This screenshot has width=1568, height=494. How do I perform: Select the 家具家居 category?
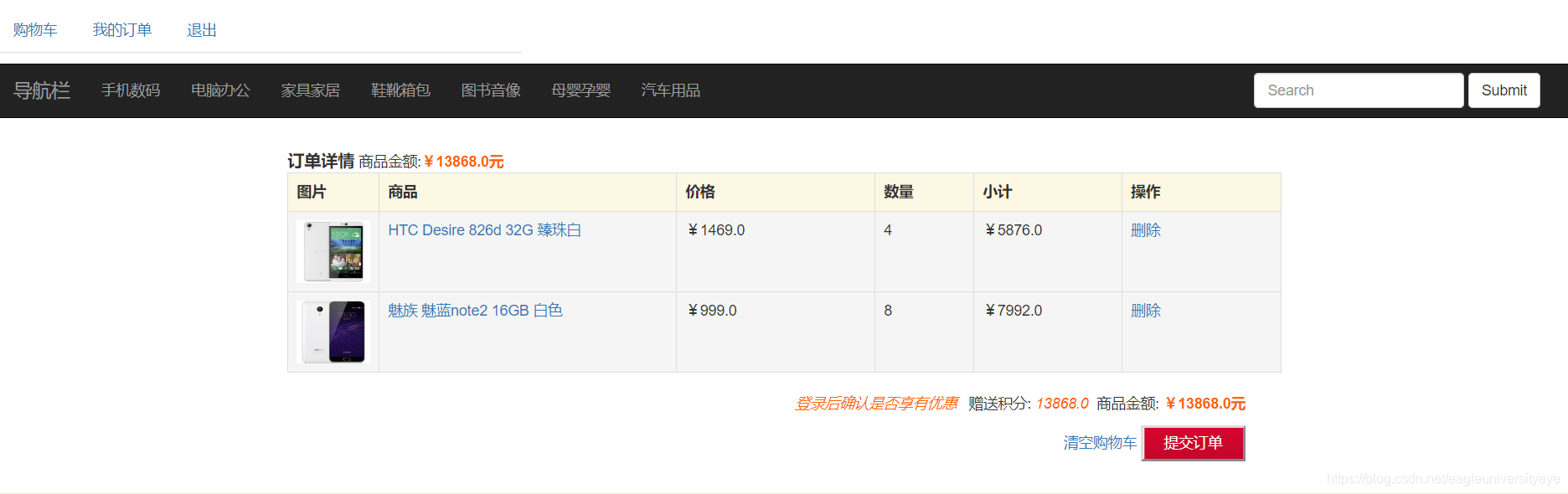(x=311, y=90)
